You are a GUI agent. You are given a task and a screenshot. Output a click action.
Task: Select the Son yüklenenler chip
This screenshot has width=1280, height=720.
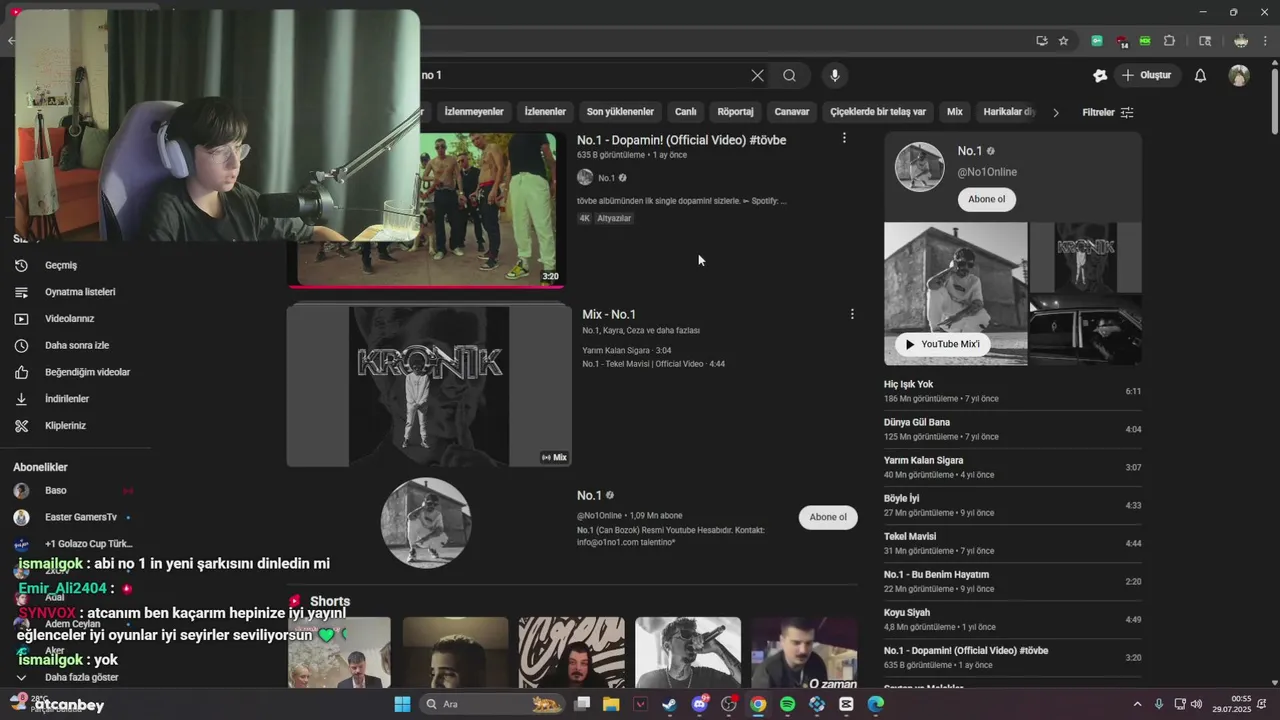tap(620, 112)
